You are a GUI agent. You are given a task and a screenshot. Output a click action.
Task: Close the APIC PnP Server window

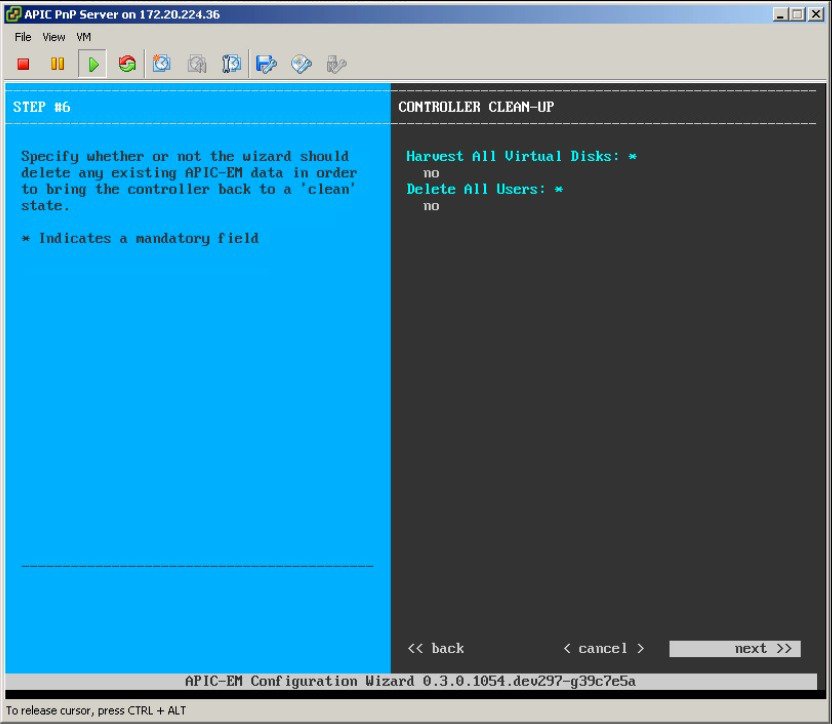816,14
